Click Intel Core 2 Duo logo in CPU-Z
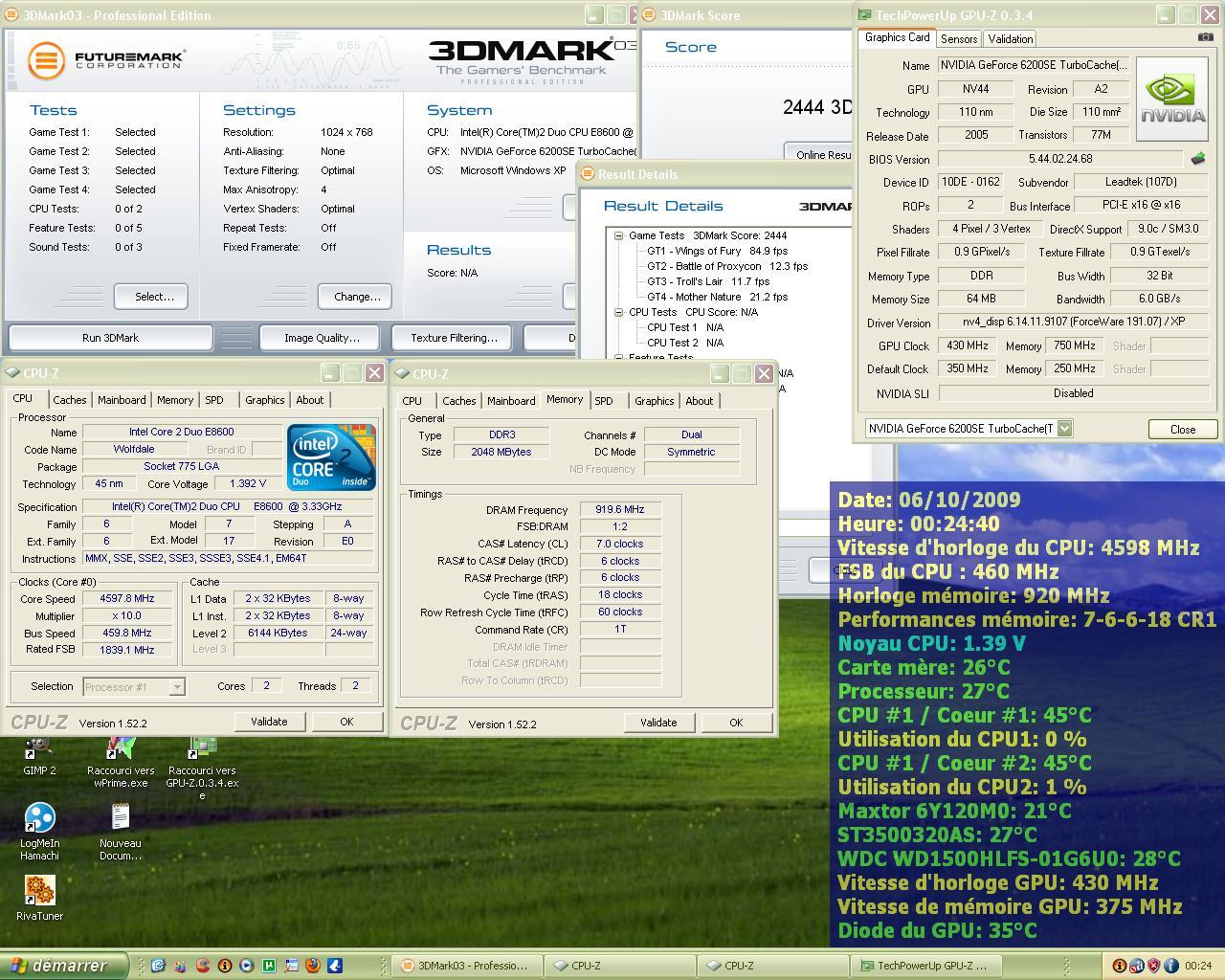 (x=332, y=457)
